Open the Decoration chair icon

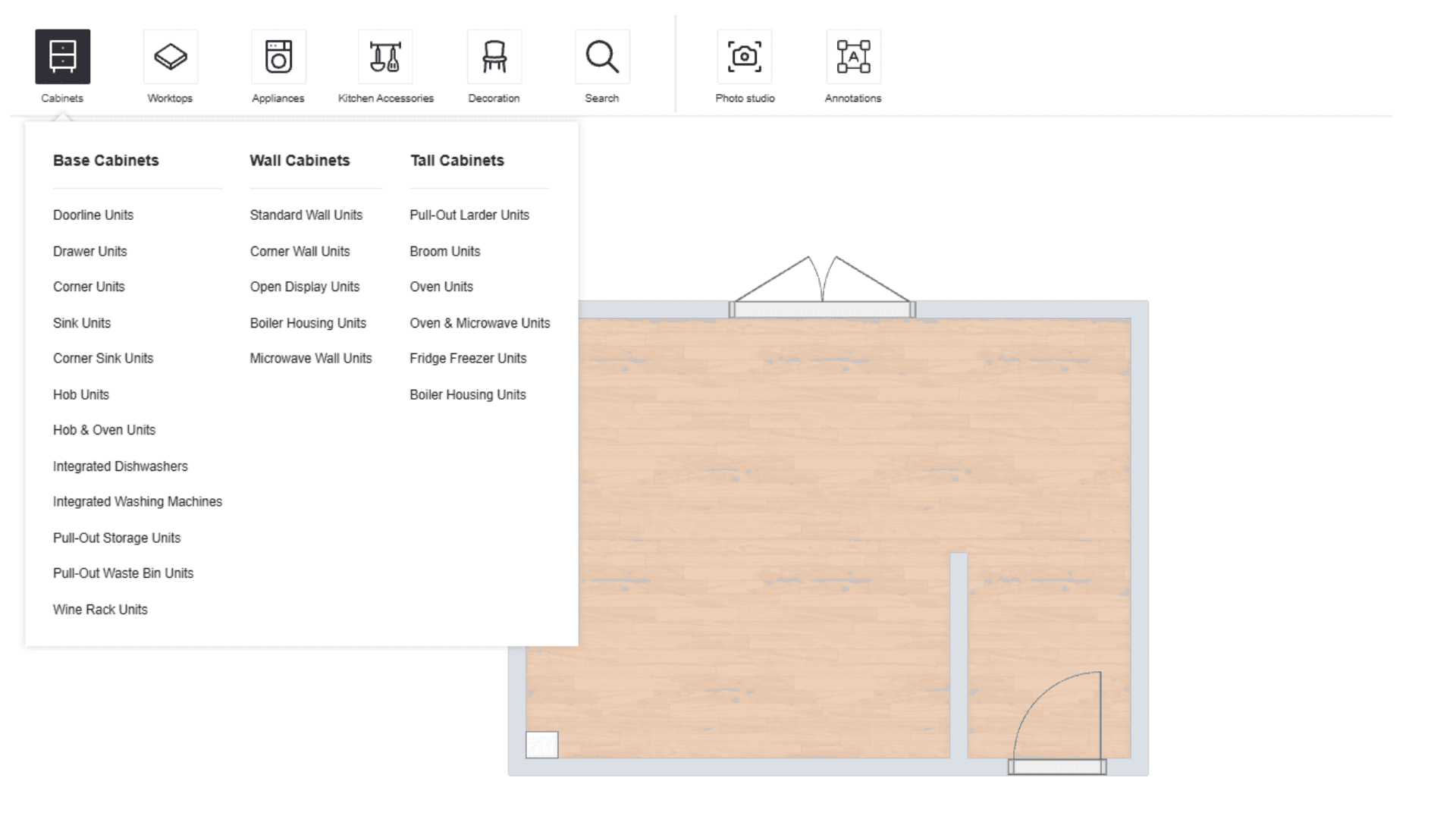point(494,57)
